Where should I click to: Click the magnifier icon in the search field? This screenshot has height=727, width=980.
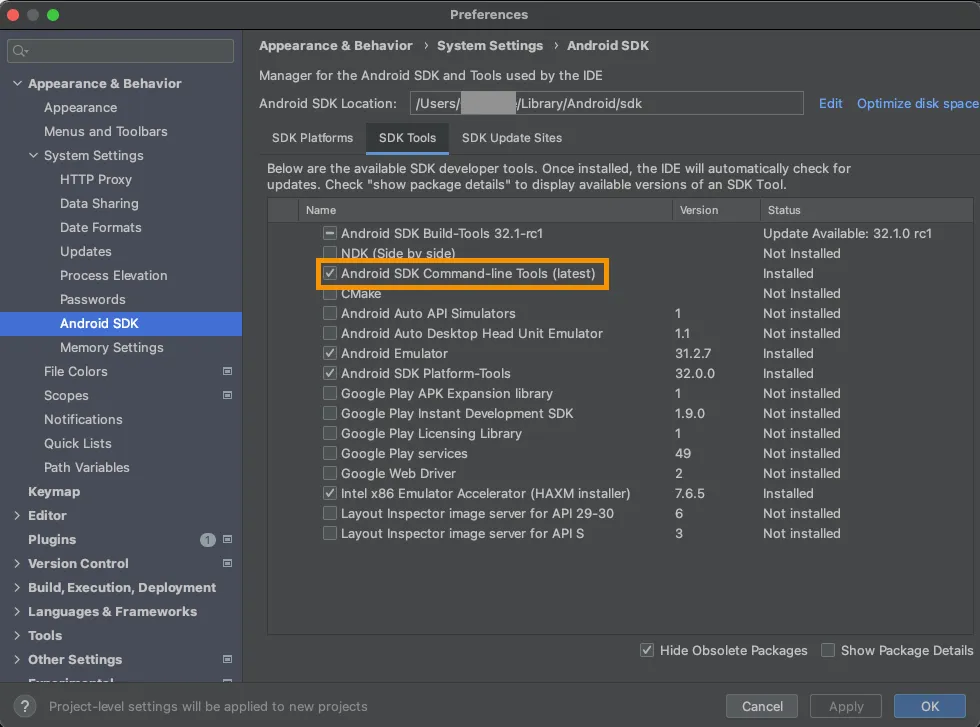pos(20,51)
